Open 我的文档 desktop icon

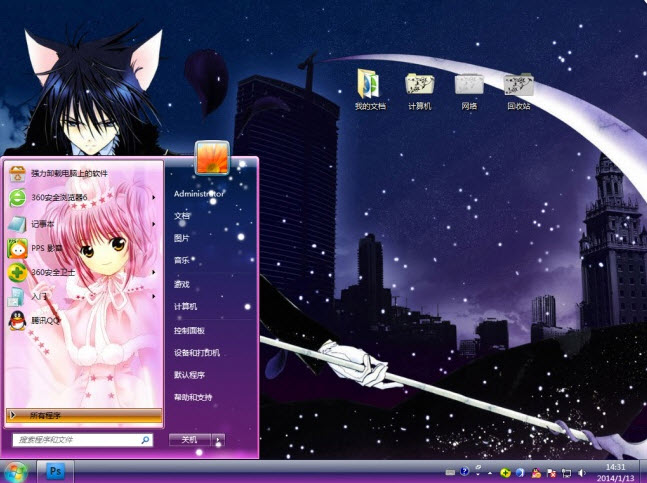pos(370,90)
